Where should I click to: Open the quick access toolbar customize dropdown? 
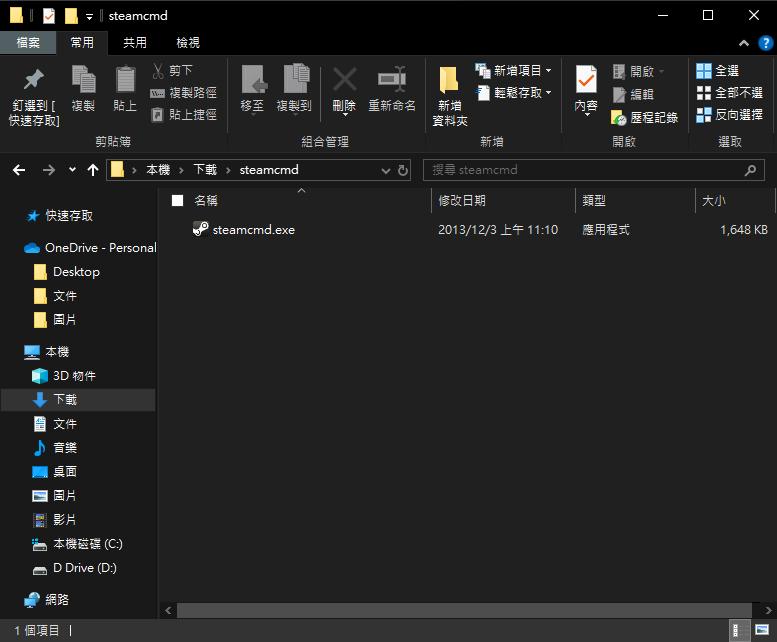pos(89,17)
